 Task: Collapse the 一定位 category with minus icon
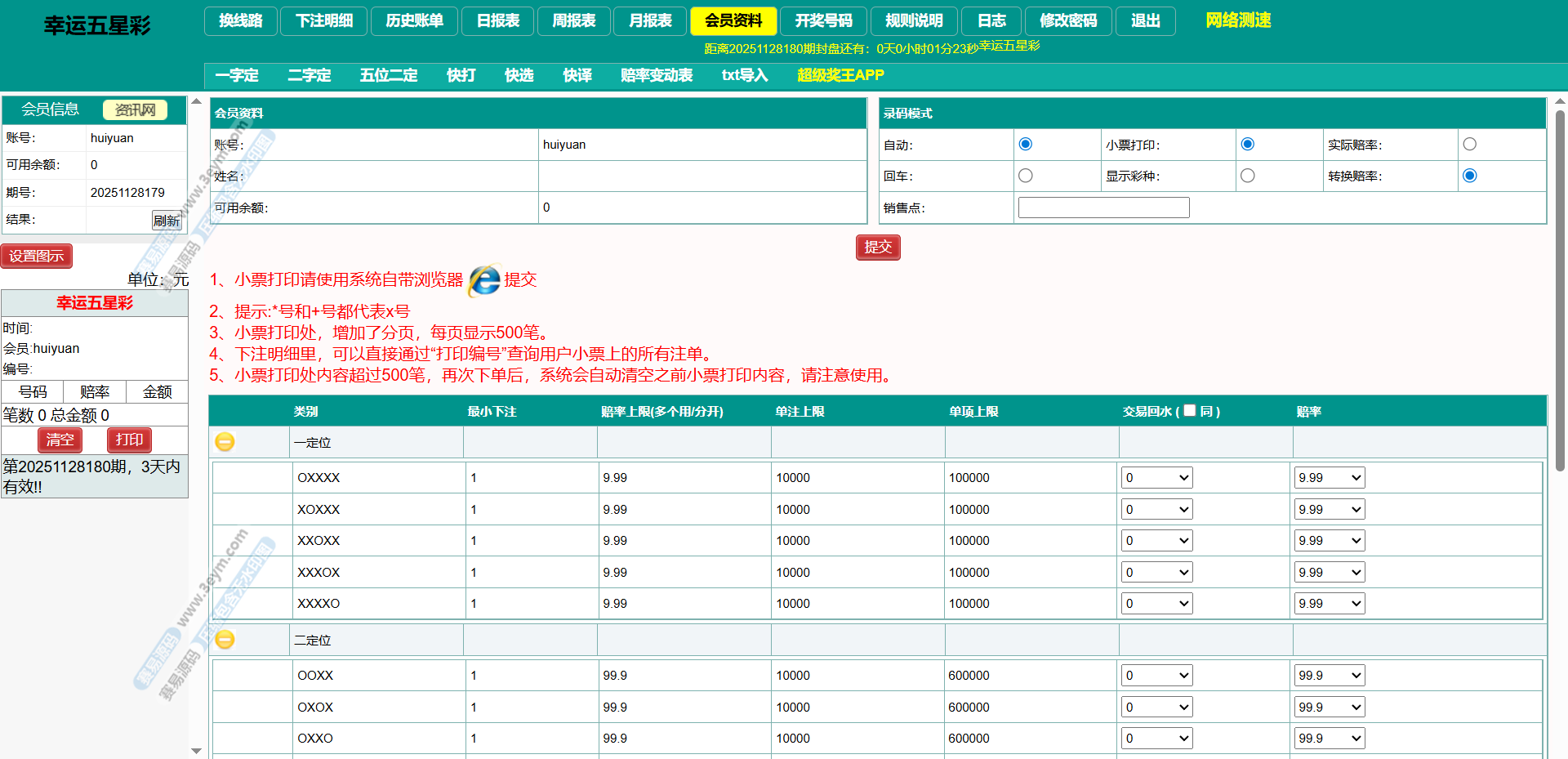click(x=225, y=442)
